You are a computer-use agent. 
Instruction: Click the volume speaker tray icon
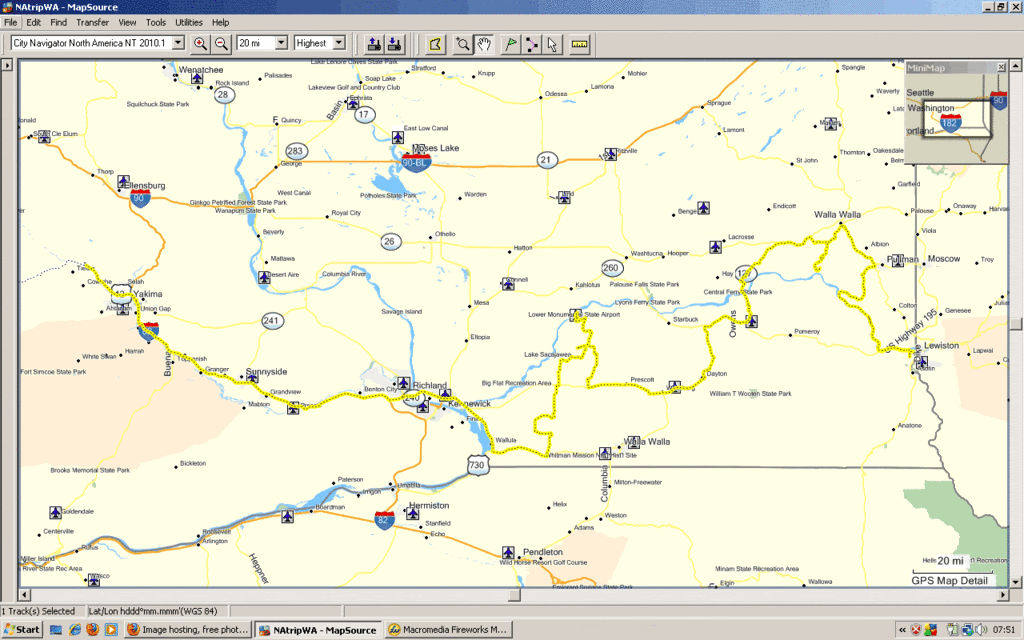pyautogui.click(x=981, y=630)
